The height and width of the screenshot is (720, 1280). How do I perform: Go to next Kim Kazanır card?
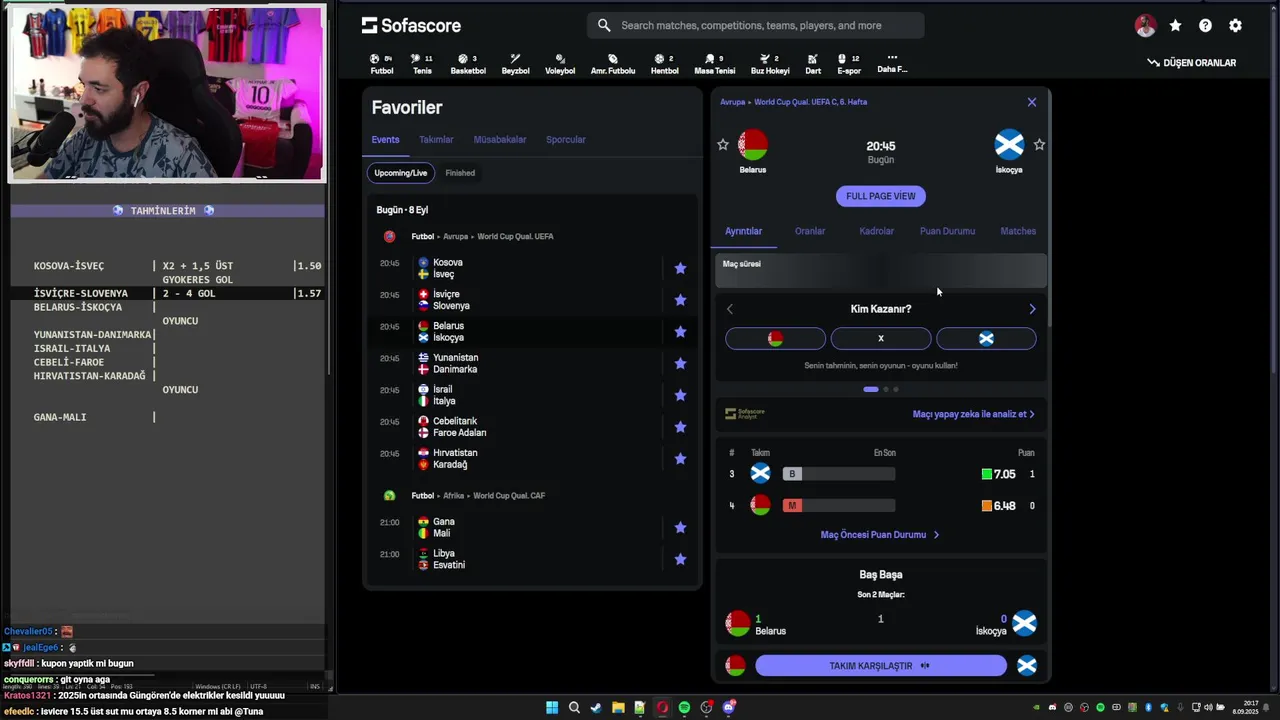1032,309
